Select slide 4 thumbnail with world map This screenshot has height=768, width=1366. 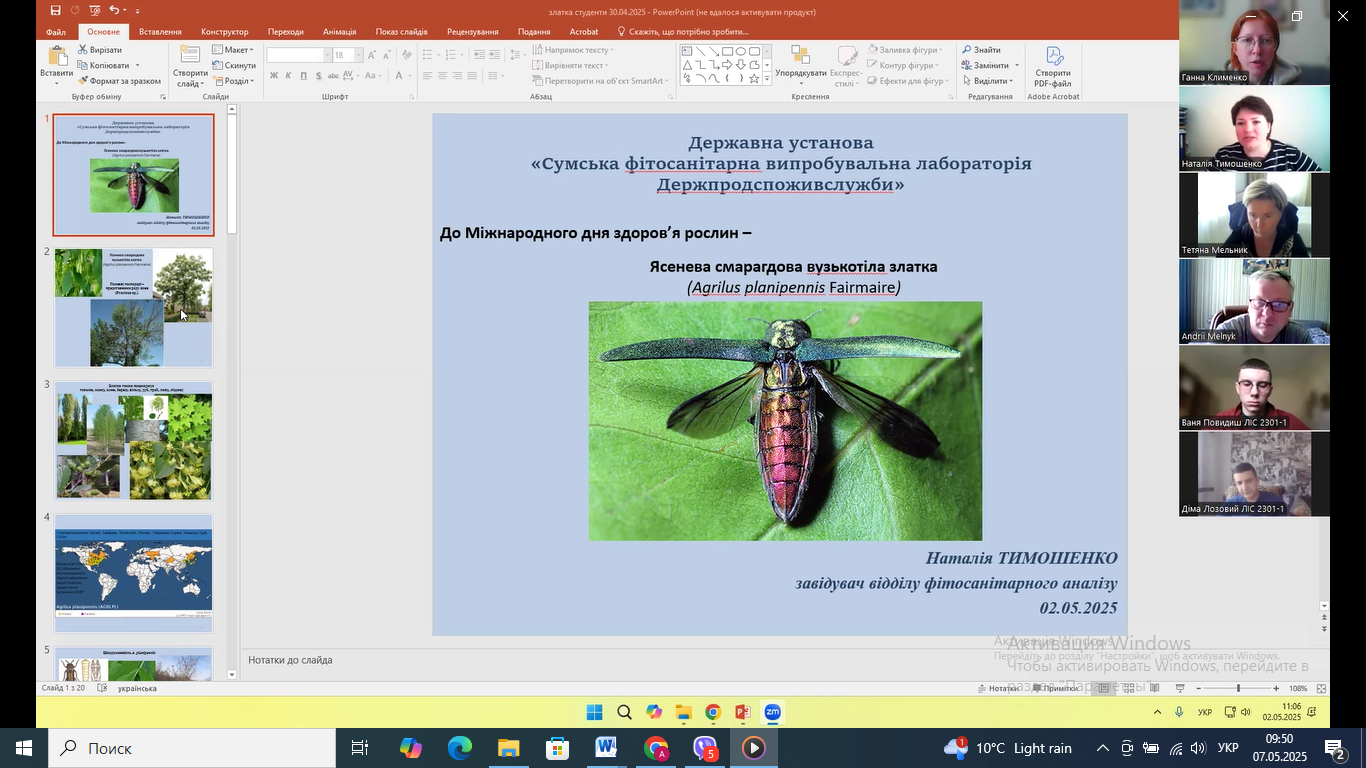pos(133,573)
